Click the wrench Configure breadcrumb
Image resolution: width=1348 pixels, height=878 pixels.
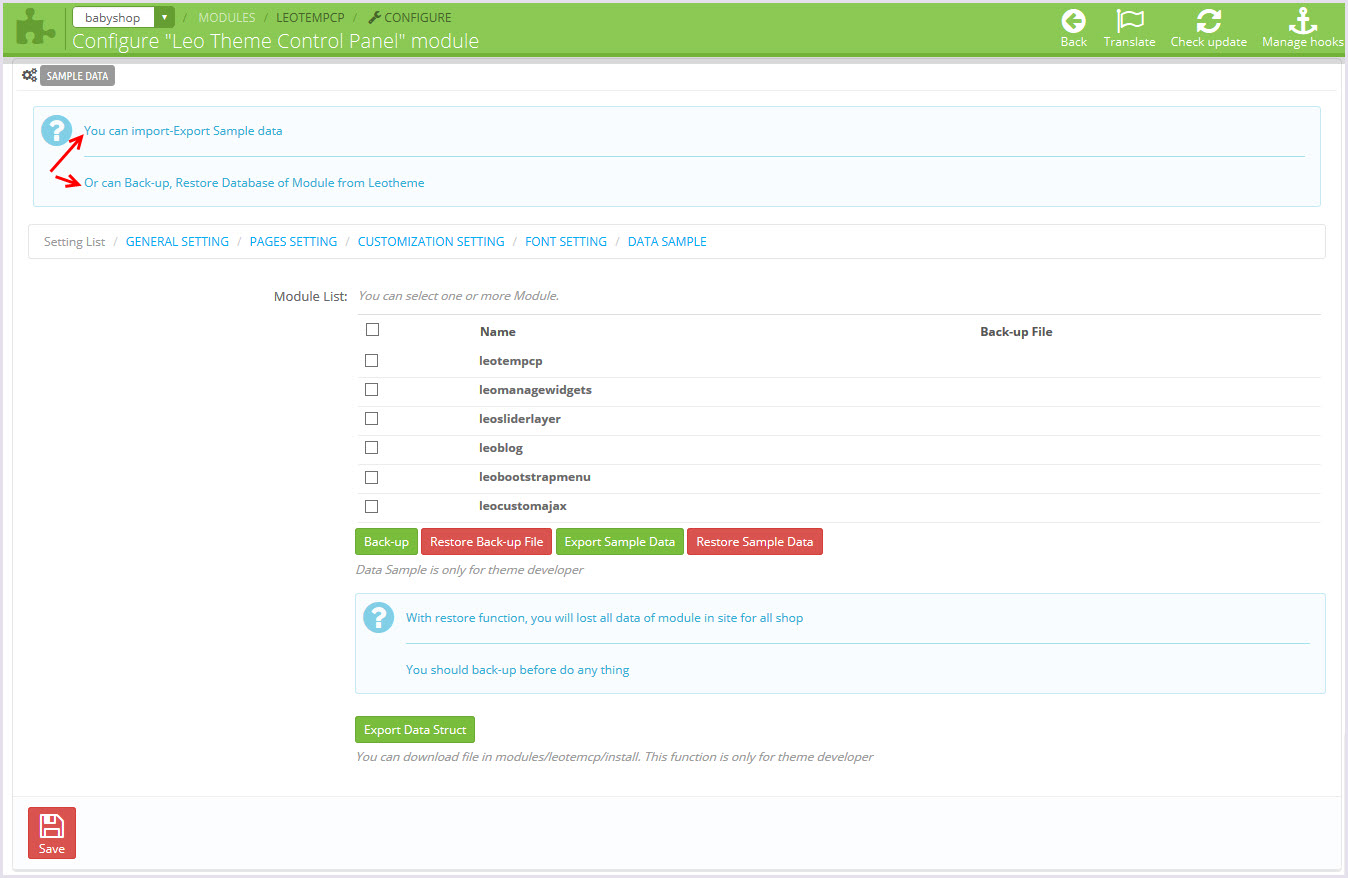[409, 17]
